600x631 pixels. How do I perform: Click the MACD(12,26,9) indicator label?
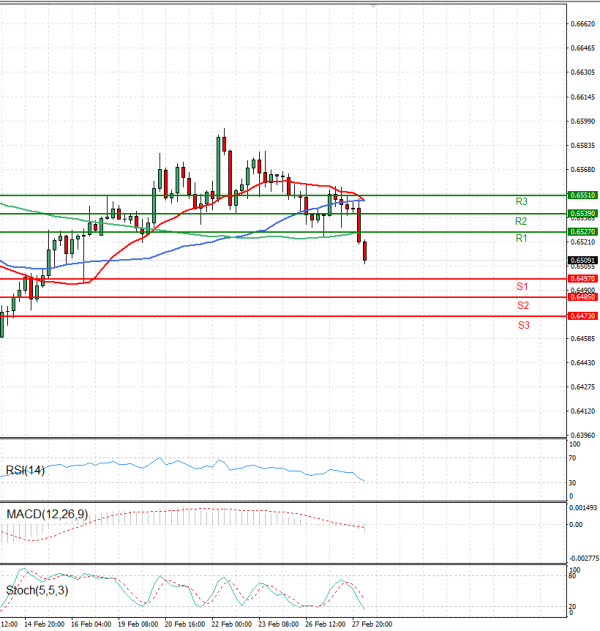pyautogui.click(x=47, y=514)
